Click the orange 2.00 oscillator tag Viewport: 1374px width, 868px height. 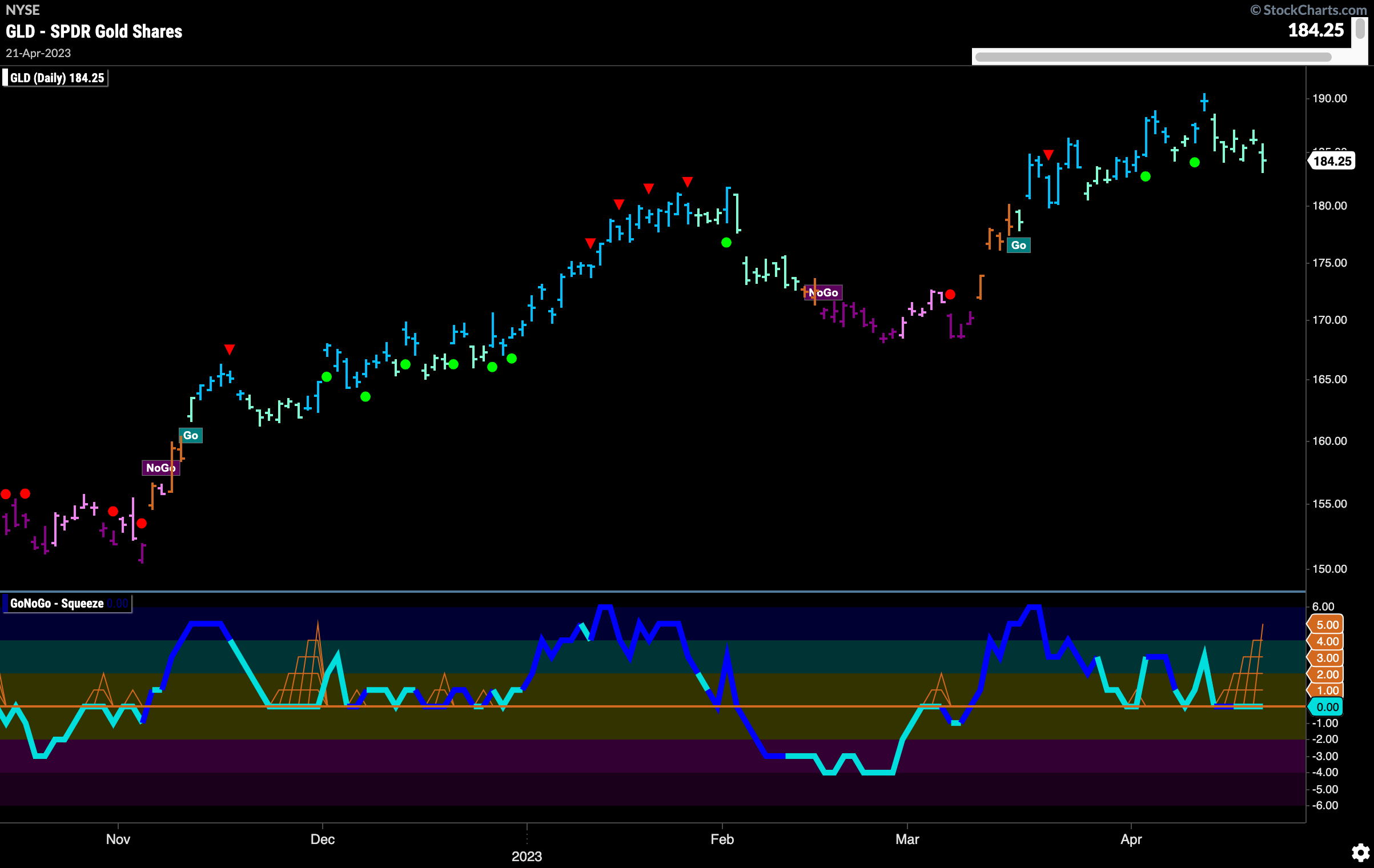[1326, 674]
